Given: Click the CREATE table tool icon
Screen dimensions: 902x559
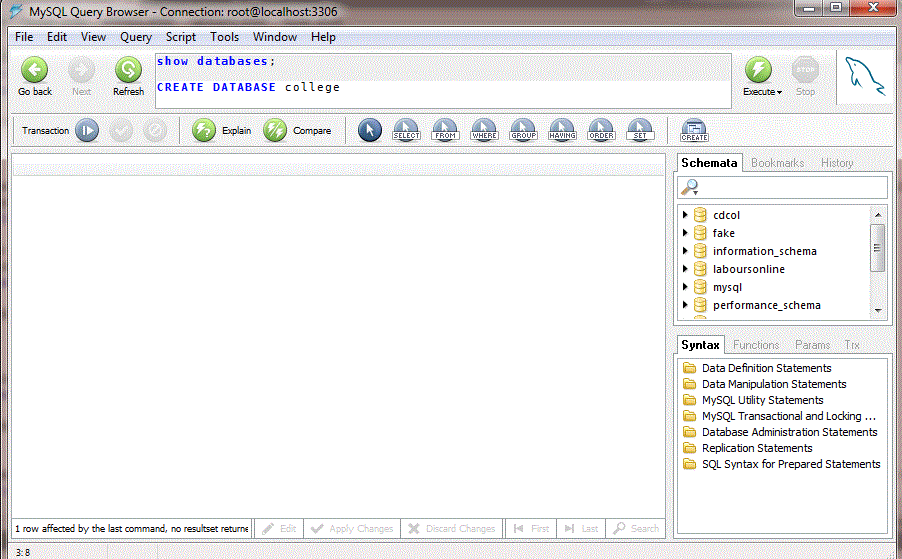Looking at the screenshot, I should pos(694,131).
